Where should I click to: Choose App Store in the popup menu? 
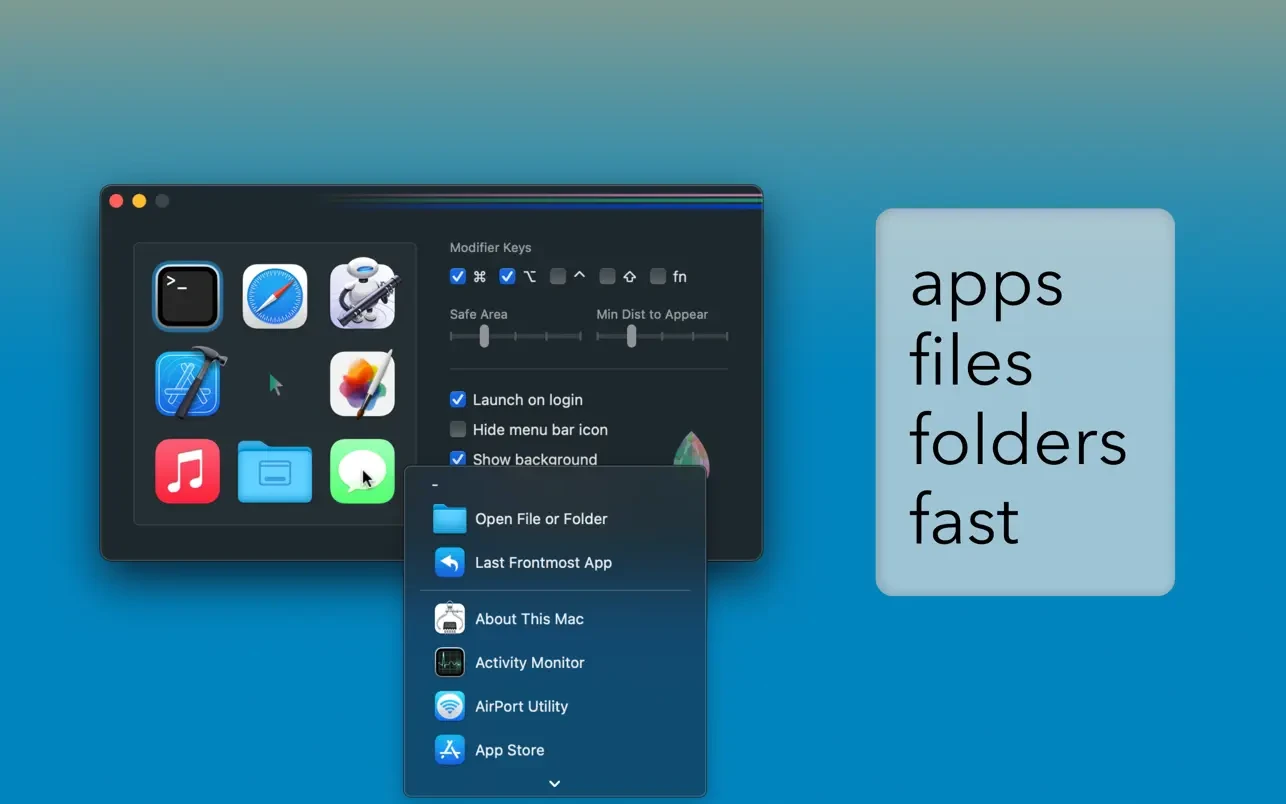tap(509, 750)
